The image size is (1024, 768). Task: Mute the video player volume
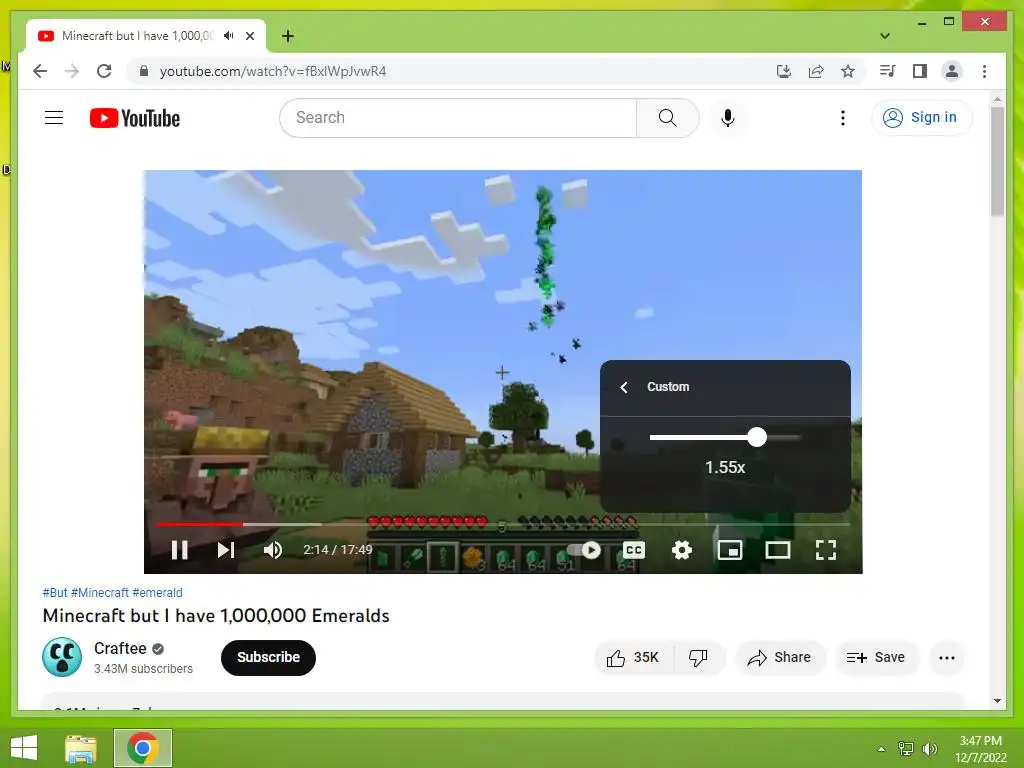(273, 550)
